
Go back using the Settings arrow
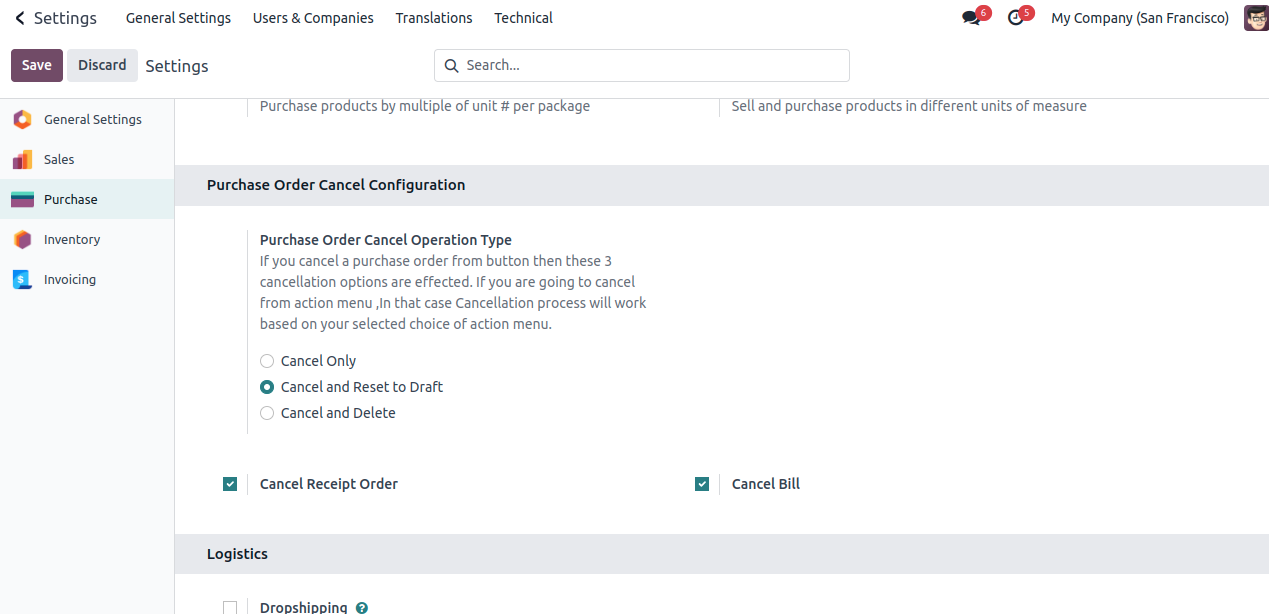[x=20, y=18]
